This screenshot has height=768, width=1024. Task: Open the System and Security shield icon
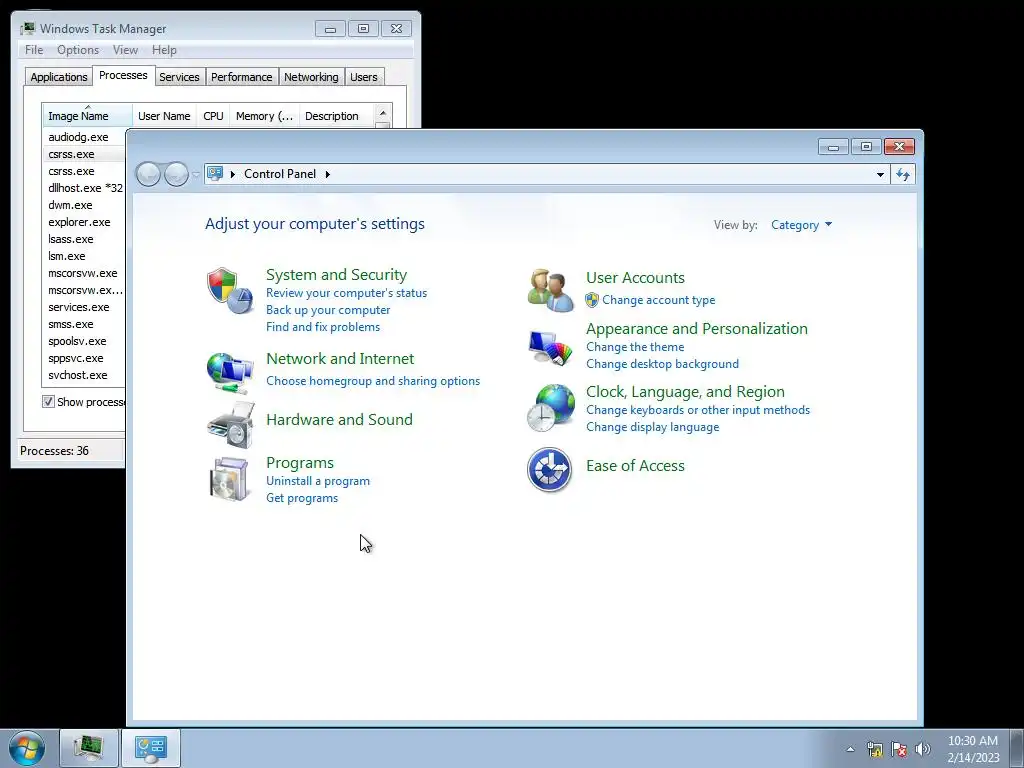pos(230,290)
